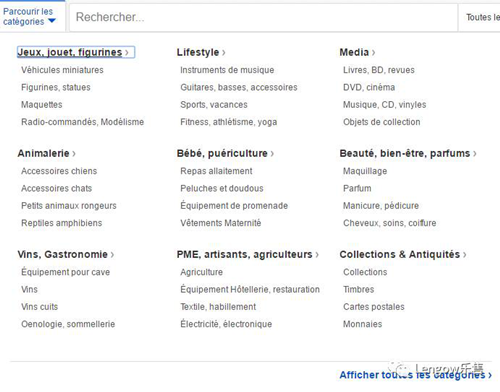Image resolution: width=500 pixels, height=392 pixels.
Task: Click the chevron next to Lifestyle
Action: coord(224,53)
